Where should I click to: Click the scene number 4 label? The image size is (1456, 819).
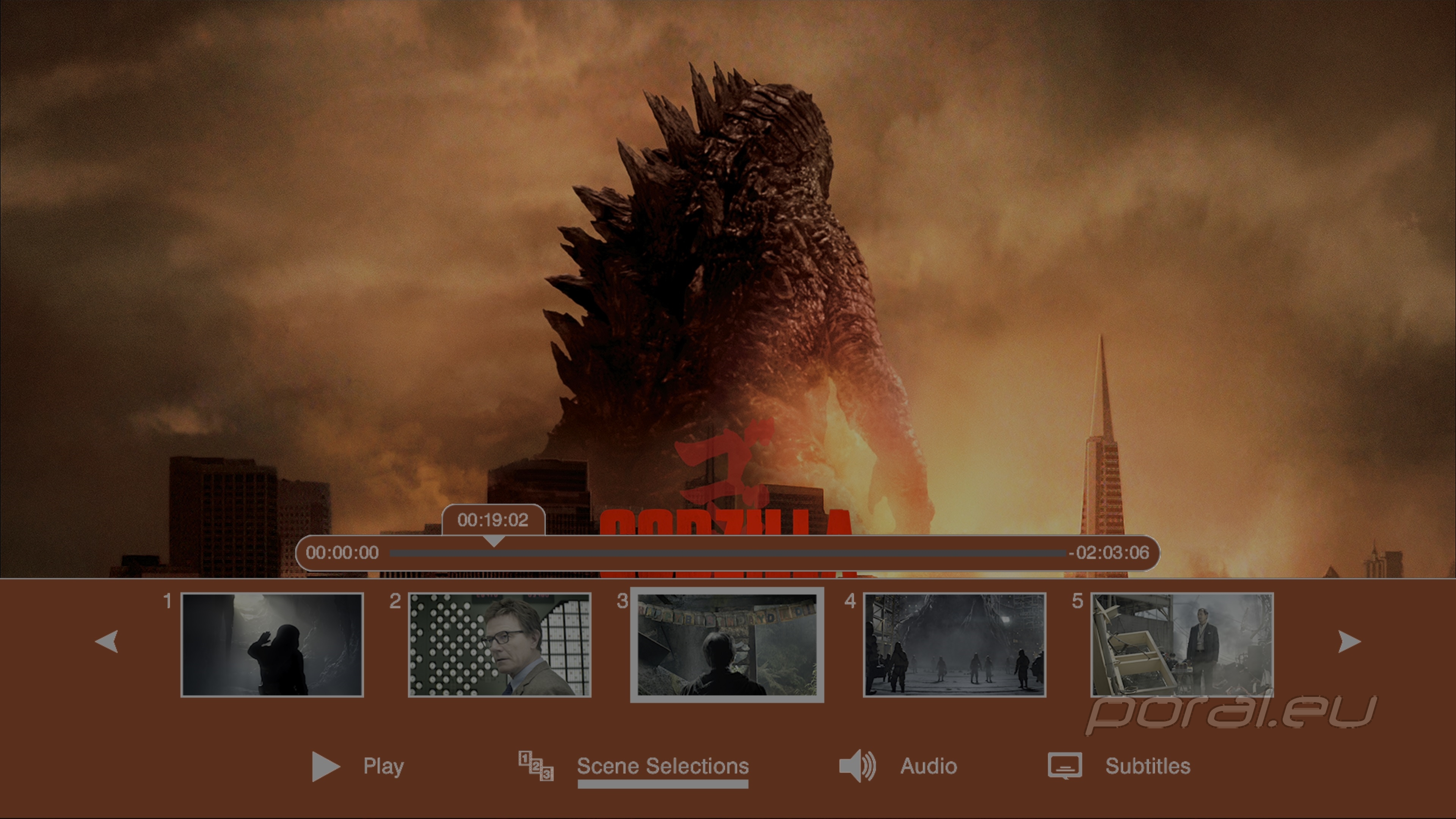pos(850,601)
